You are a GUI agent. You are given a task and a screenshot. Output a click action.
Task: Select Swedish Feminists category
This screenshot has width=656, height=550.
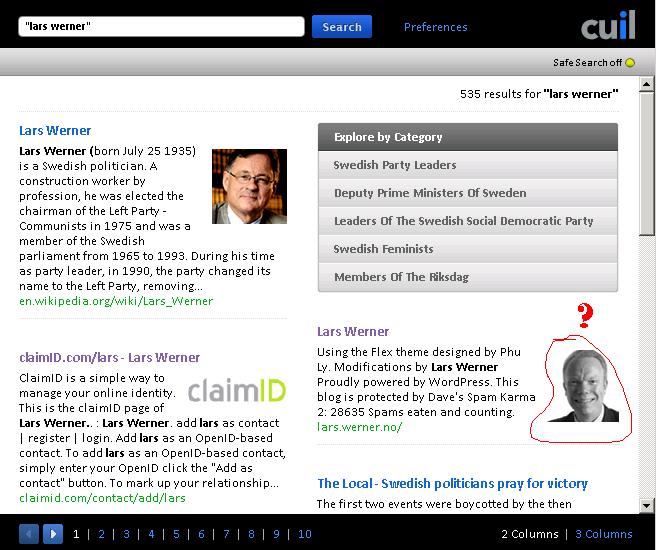[468, 249]
